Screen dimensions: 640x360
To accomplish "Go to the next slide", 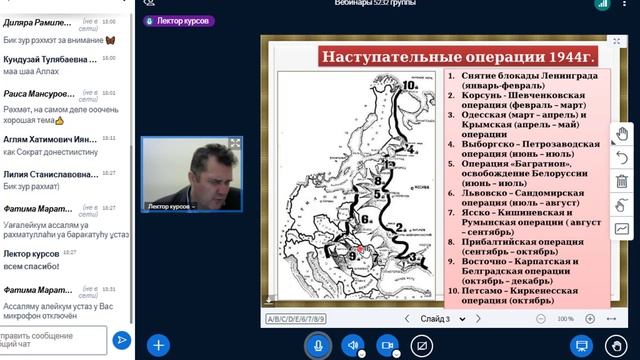I will click(478, 319).
